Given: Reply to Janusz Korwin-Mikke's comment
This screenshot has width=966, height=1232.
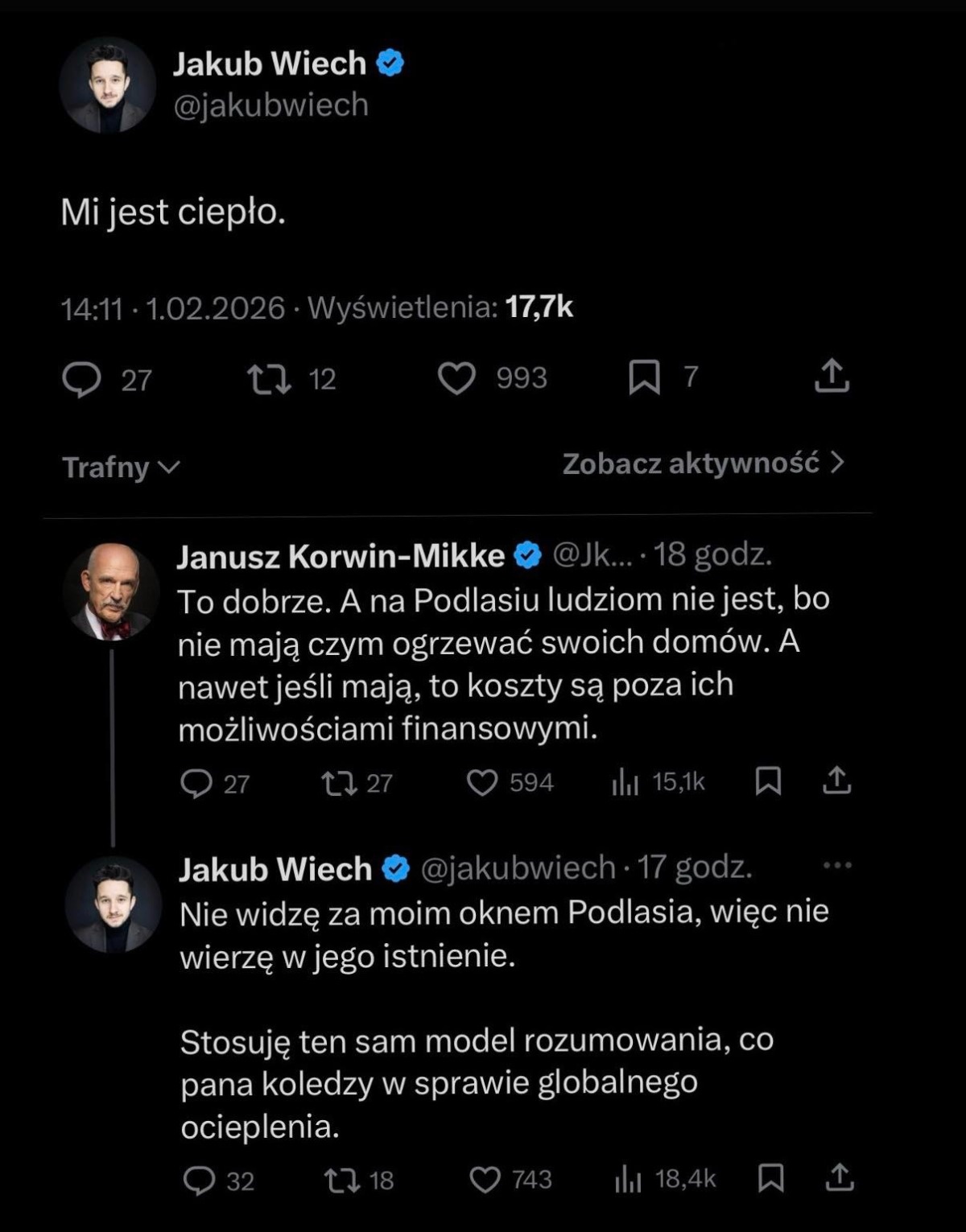Looking at the screenshot, I should tap(196, 783).
